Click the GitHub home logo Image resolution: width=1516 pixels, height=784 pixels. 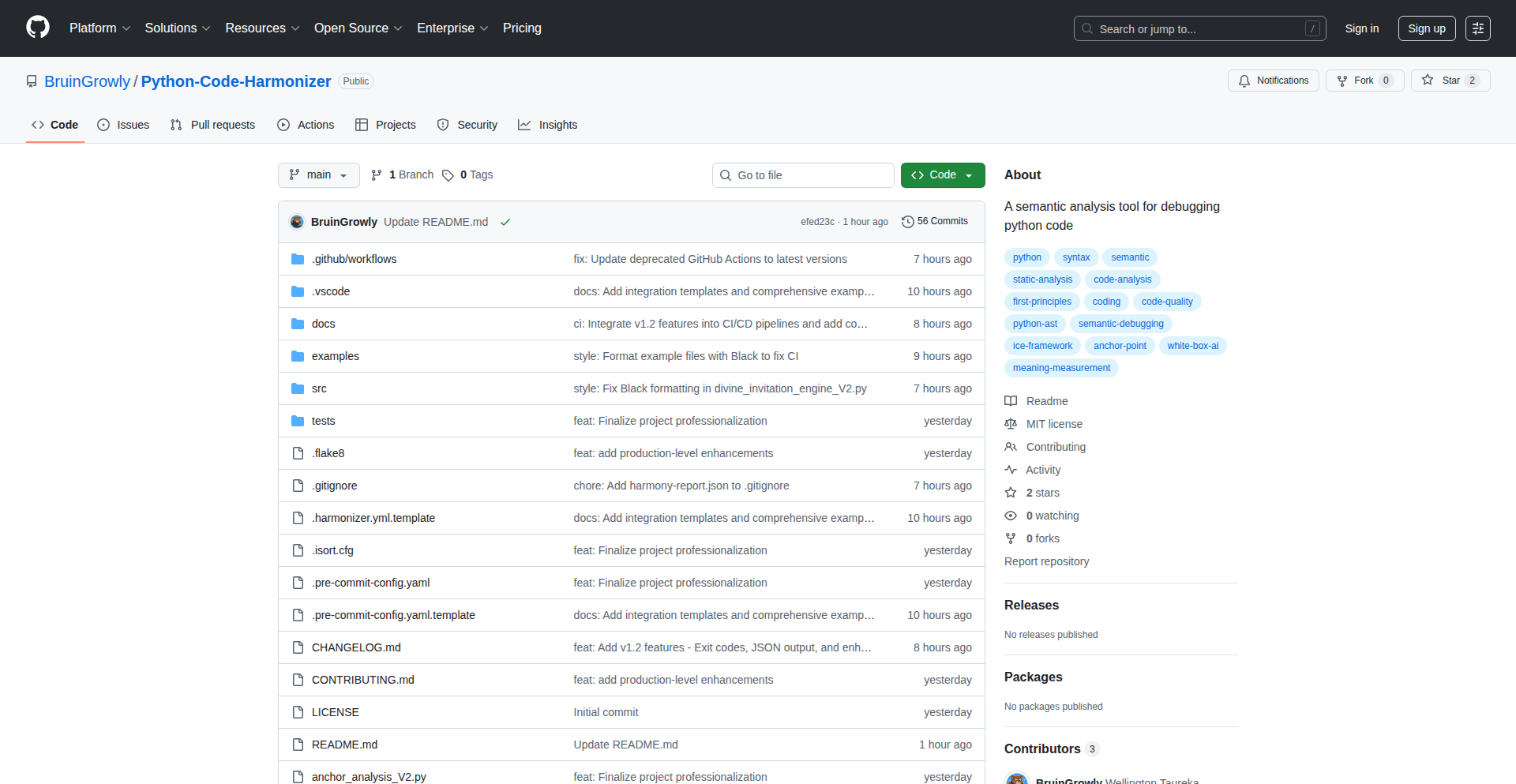point(36,28)
